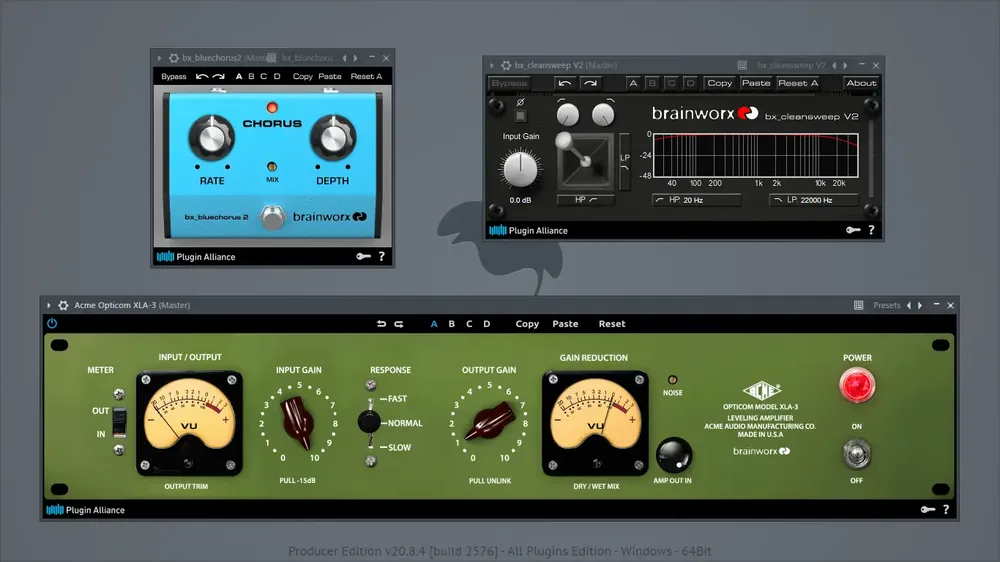Set RESPONSE switch to SLOW
Viewport: 1000px width, 562px height.
pyautogui.click(x=399, y=448)
